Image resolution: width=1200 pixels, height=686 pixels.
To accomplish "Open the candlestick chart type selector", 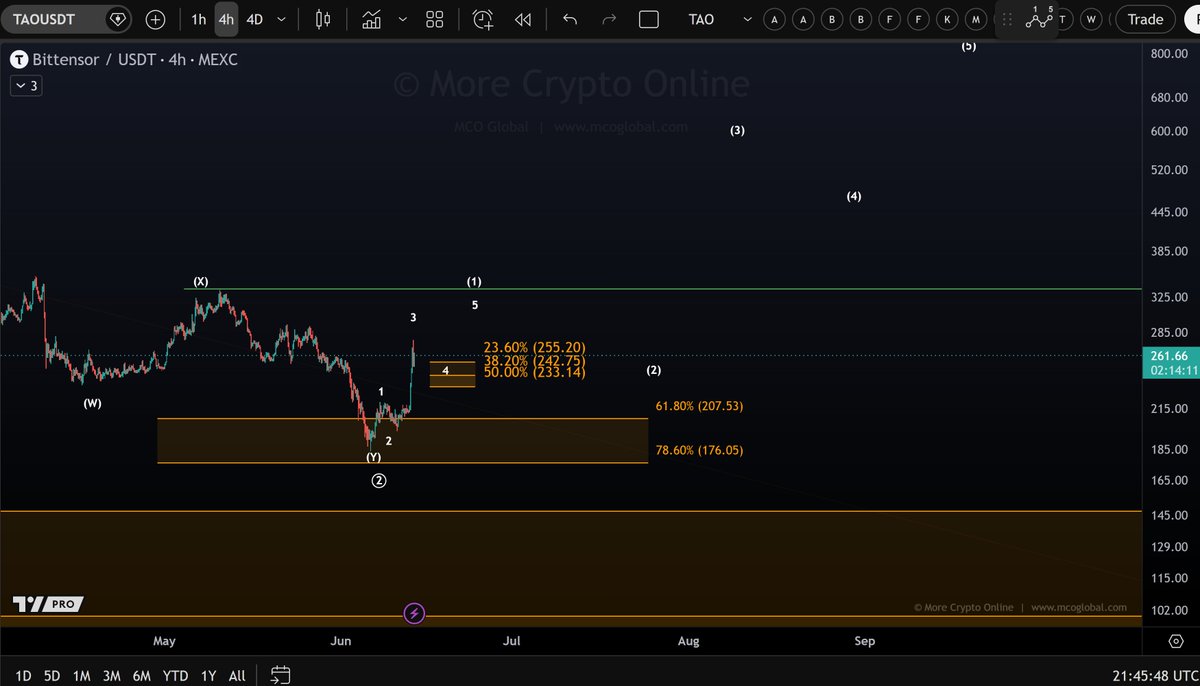I will click(322, 19).
